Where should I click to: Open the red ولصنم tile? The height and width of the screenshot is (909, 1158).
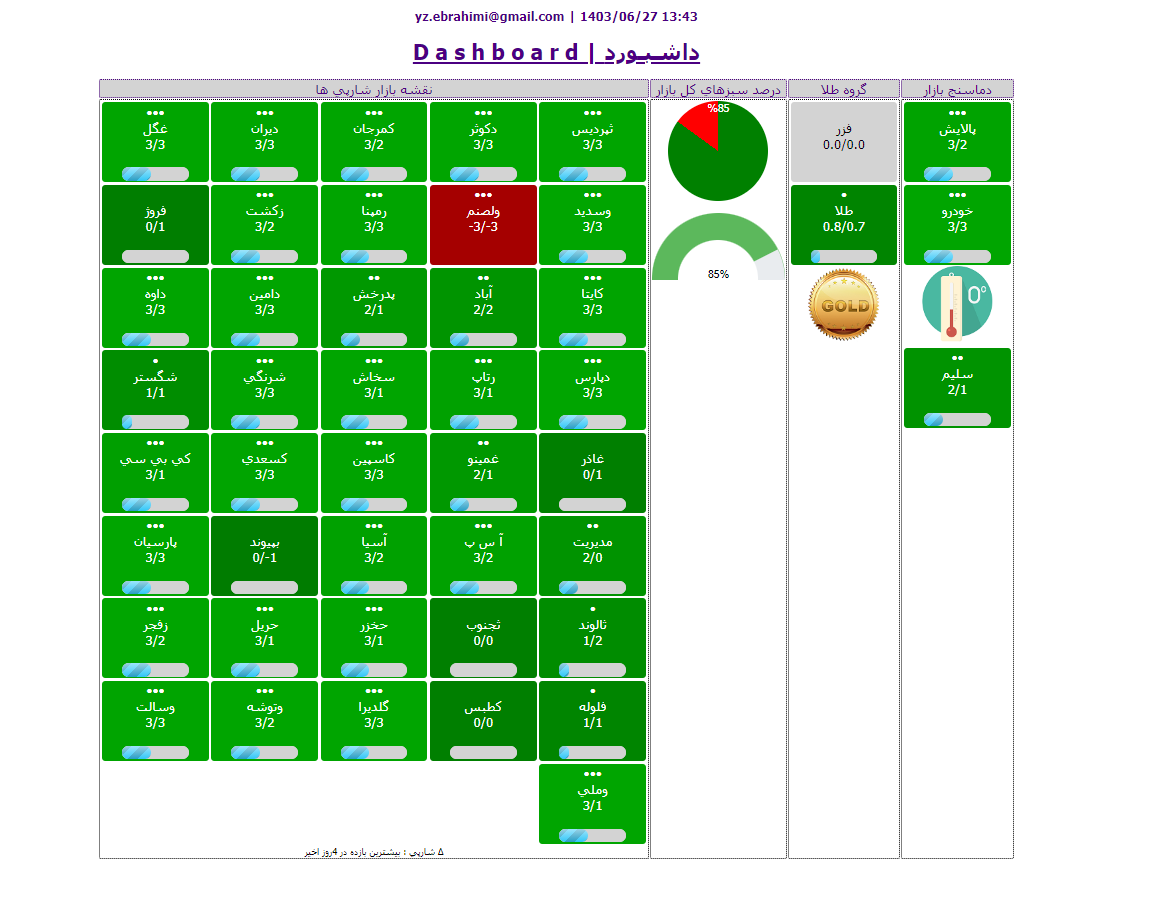tap(483, 224)
